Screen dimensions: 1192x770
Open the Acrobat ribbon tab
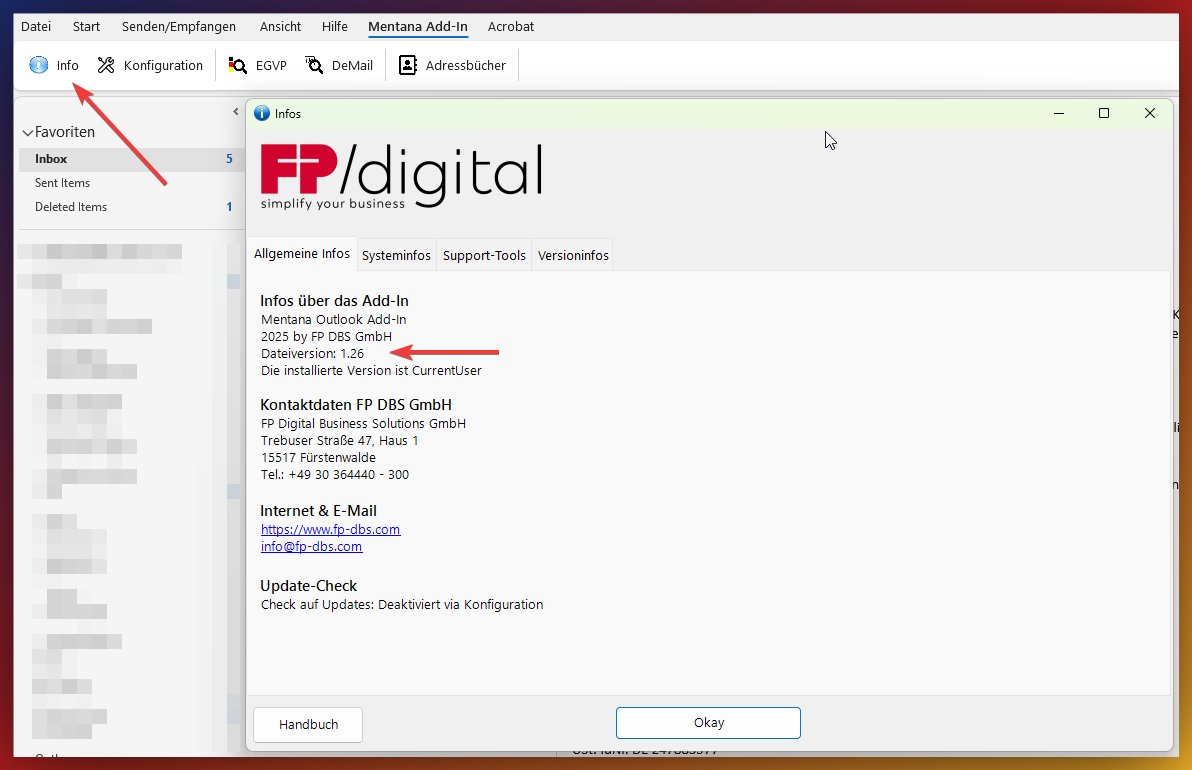pyautogui.click(x=511, y=27)
